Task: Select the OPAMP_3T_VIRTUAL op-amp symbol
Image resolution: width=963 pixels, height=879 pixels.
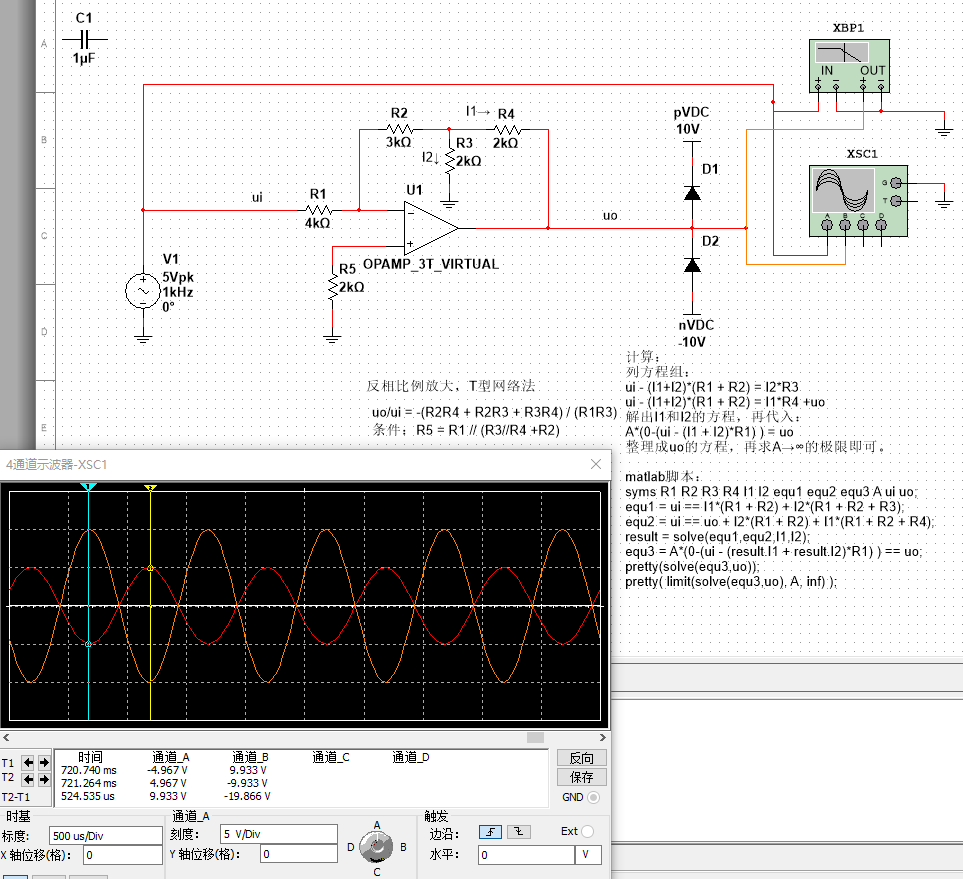Action: [428, 227]
